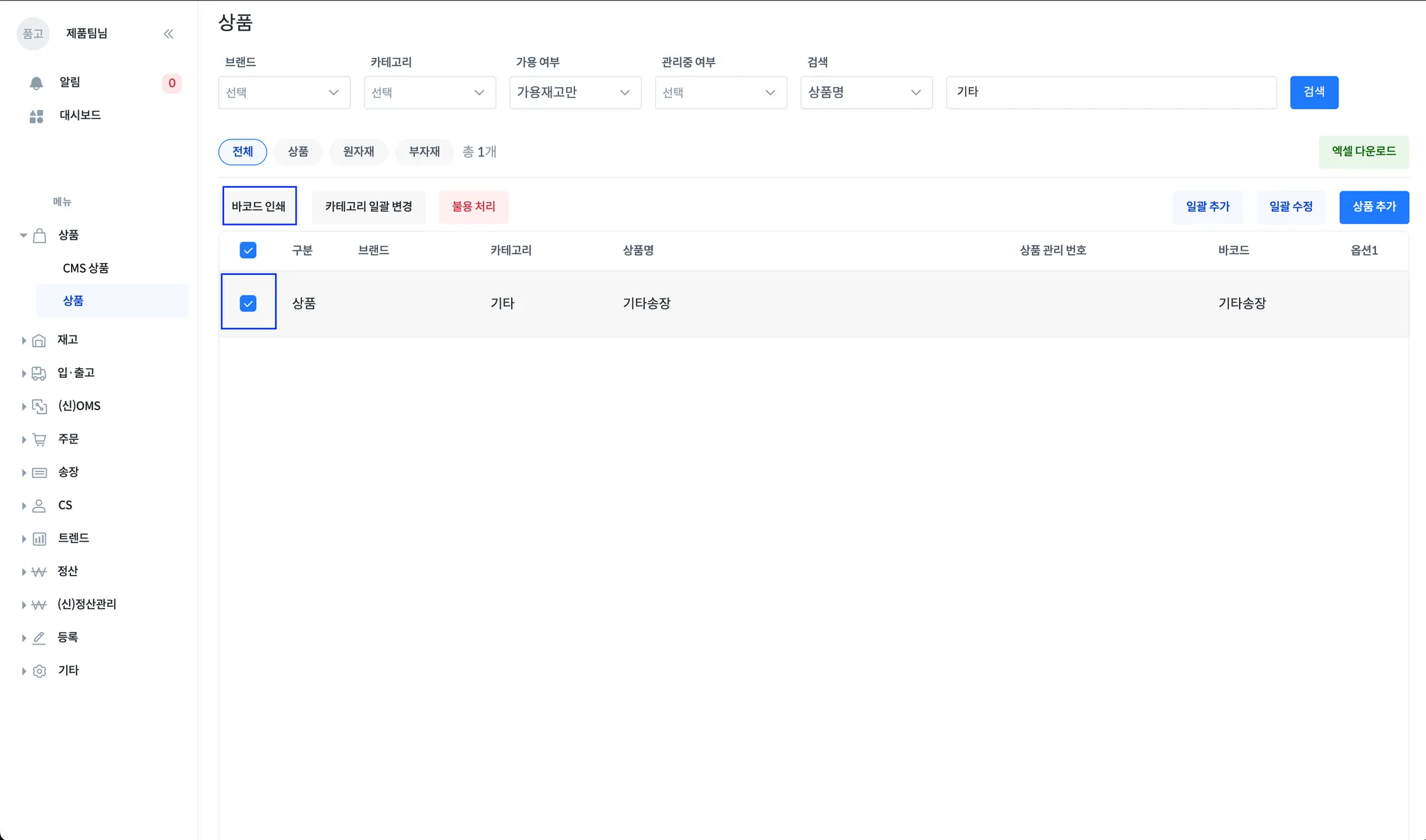Viewport: 1426px width, 840px height.
Task: Open CMS 상품 in sidebar menu
Action: (86, 268)
